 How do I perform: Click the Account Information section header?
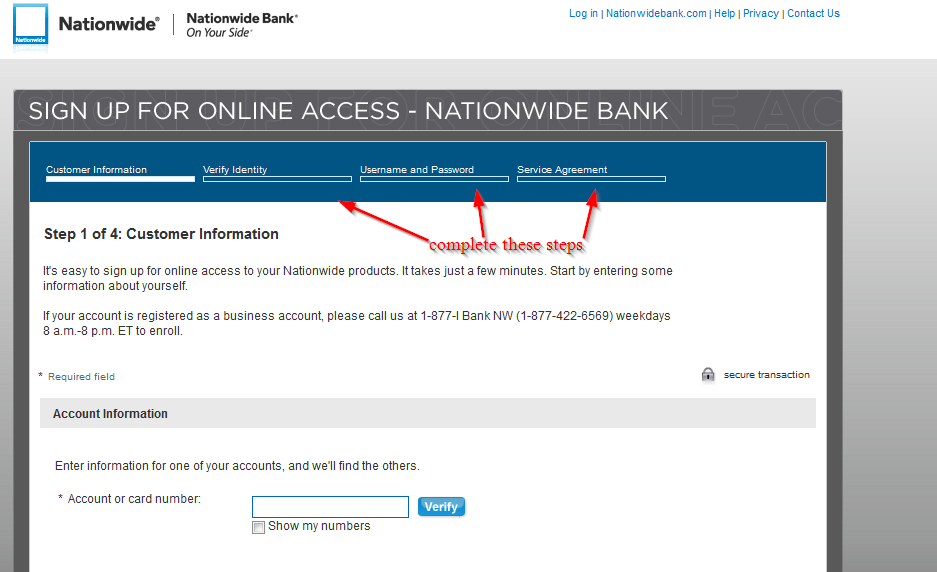(x=428, y=413)
